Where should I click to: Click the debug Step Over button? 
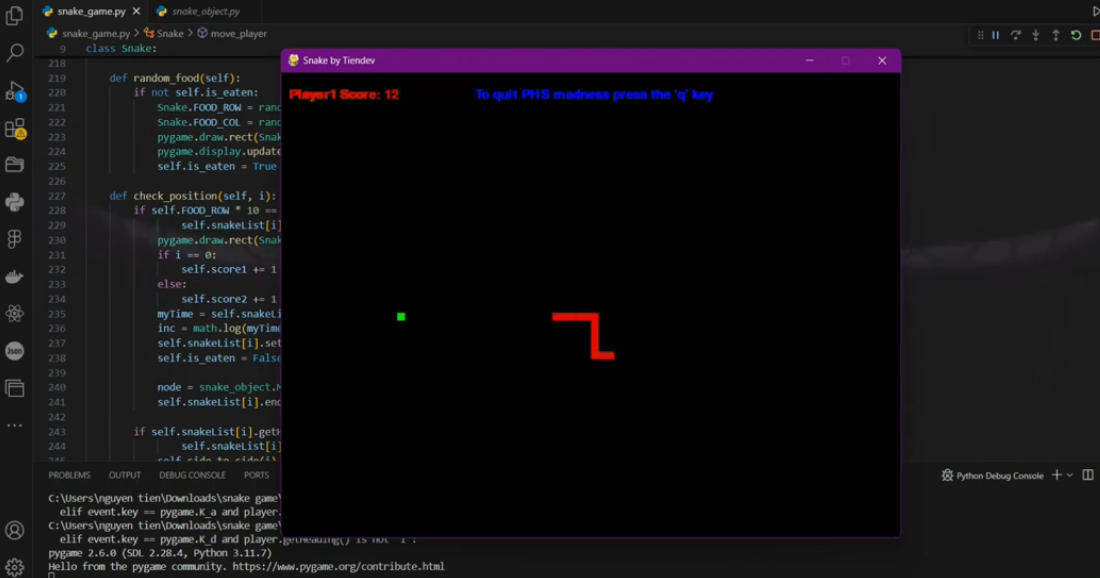click(x=1015, y=35)
